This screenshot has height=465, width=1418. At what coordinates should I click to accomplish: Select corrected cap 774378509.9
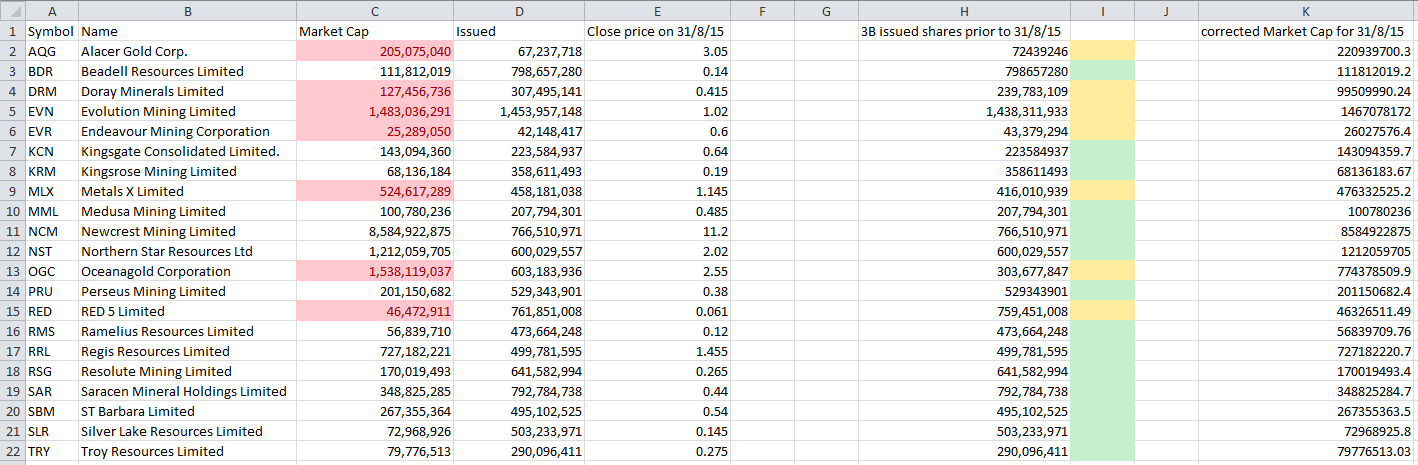click(1308, 271)
